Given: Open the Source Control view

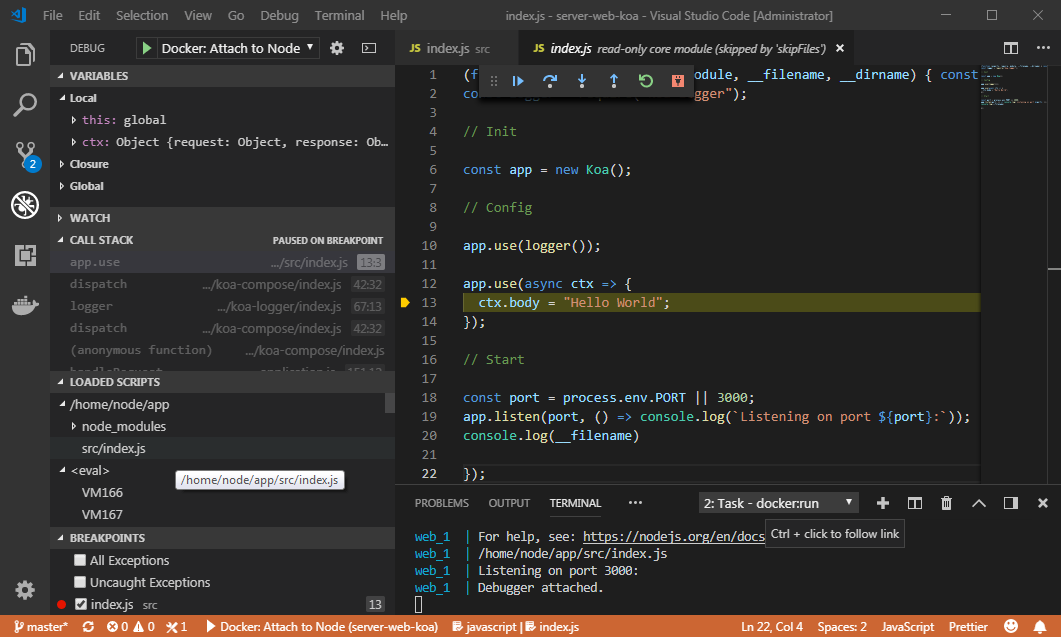Looking at the screenshot, I should [25, 155].
